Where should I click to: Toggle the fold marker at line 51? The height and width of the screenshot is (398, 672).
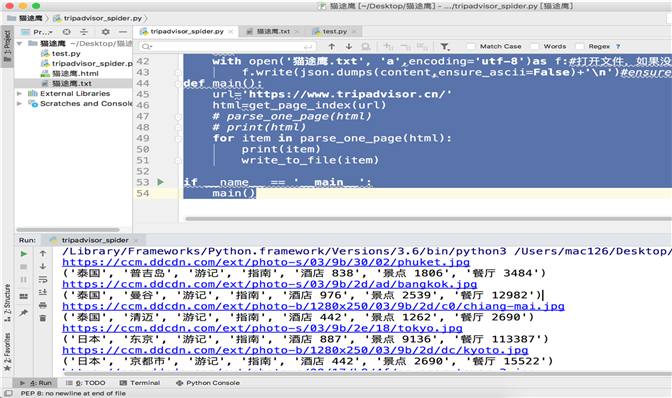[177, 161]
